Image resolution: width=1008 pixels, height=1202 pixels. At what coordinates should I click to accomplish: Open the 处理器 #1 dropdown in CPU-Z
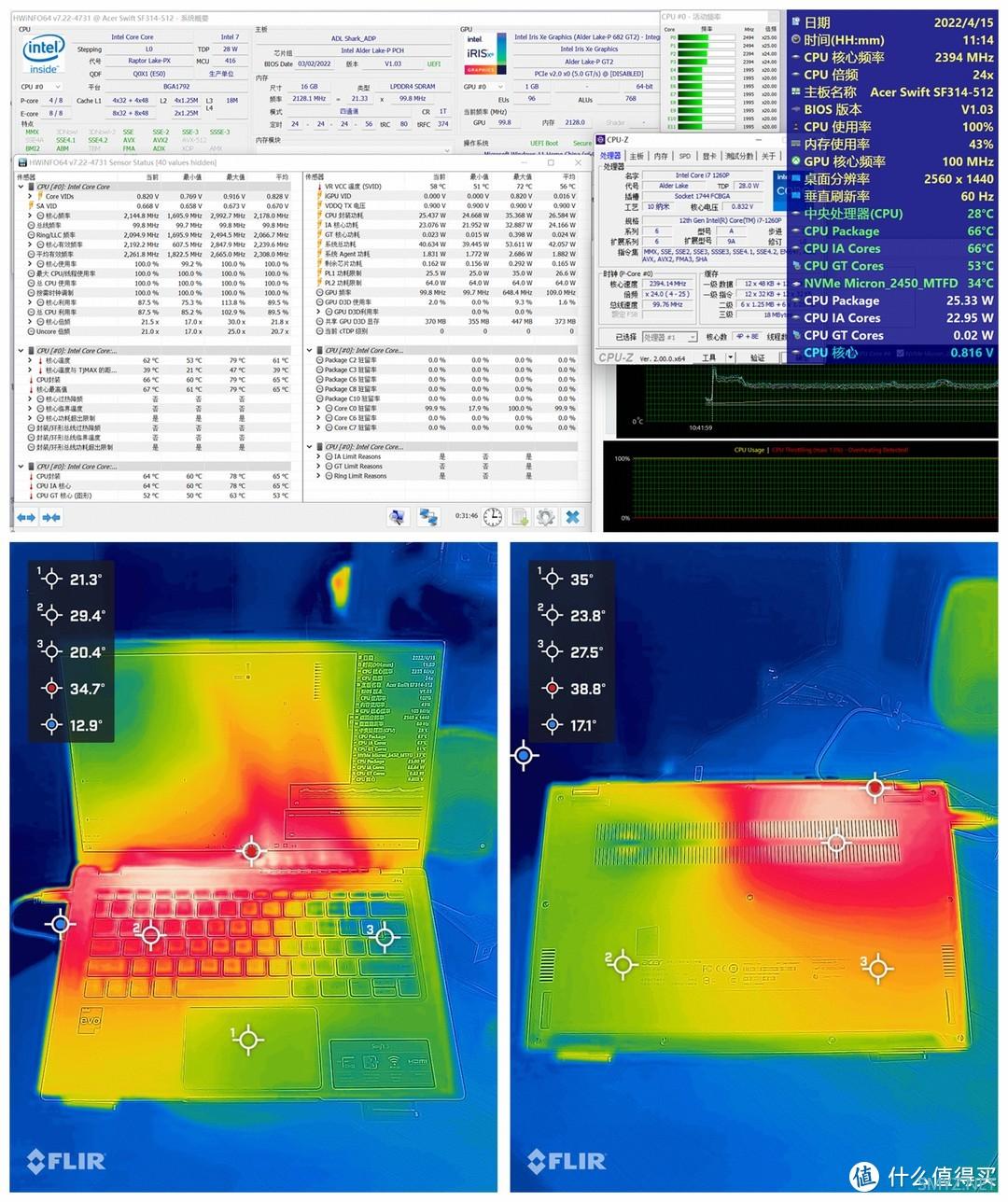[x=669, y=338]
